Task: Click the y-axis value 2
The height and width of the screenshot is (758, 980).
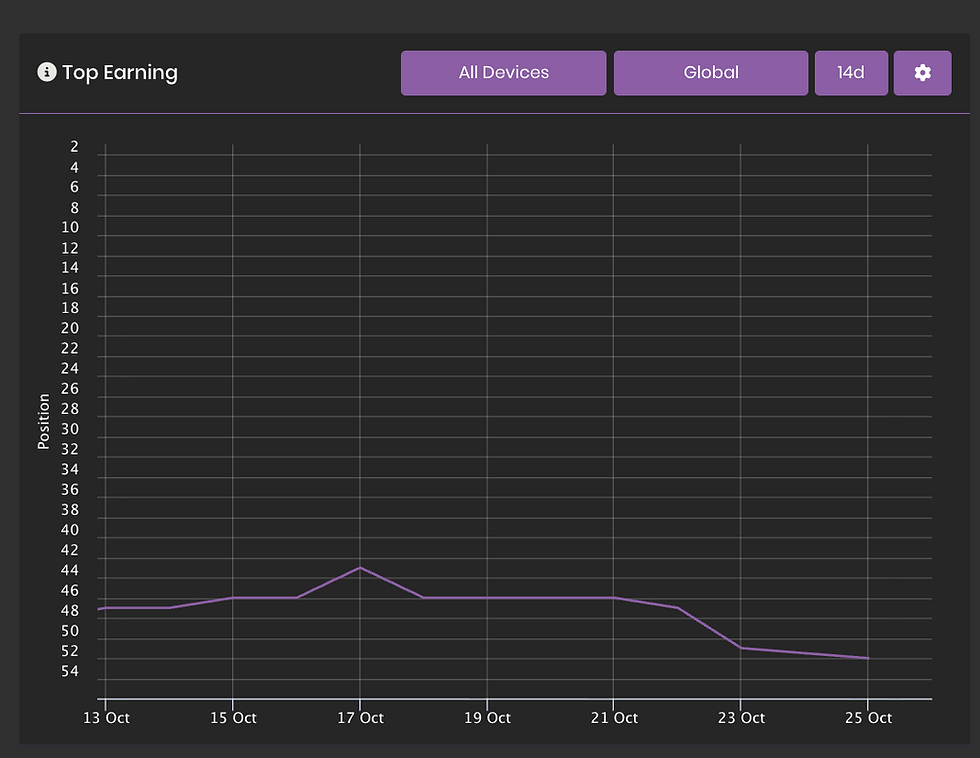Action: tap(74, 146)
